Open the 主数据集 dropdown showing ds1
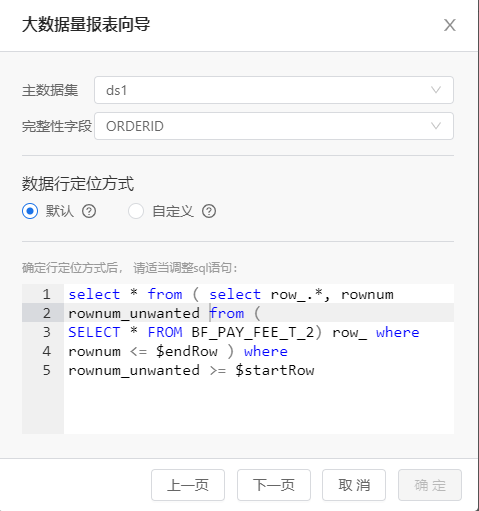 tap(274, 90)
